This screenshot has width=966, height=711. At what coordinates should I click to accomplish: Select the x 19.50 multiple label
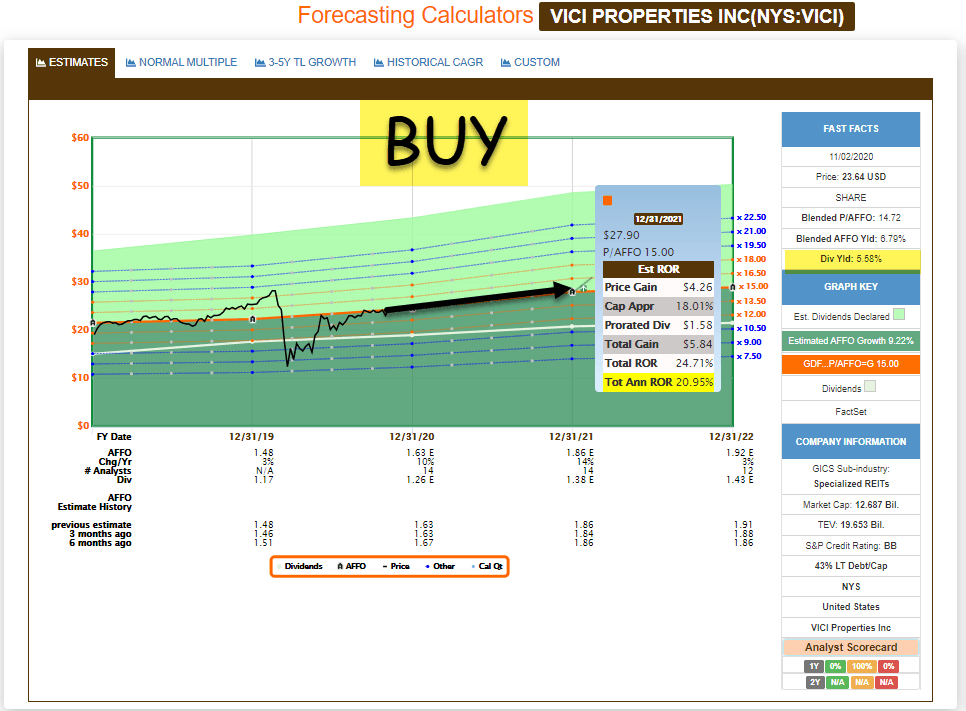coord(752,245)
